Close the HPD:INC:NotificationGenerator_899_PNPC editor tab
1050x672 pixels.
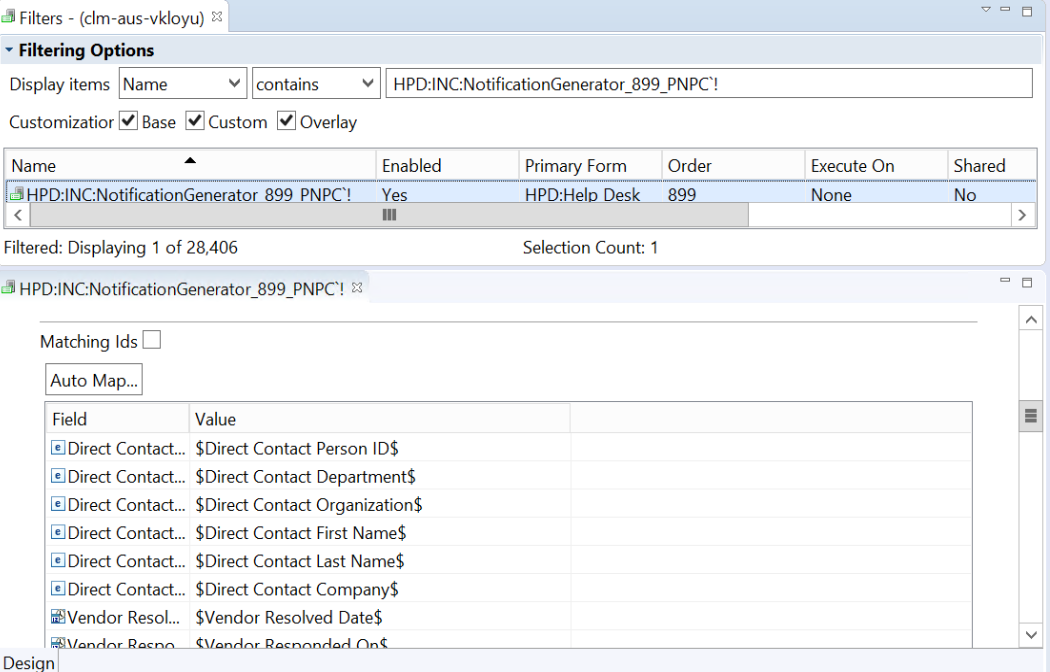(357, 288)
